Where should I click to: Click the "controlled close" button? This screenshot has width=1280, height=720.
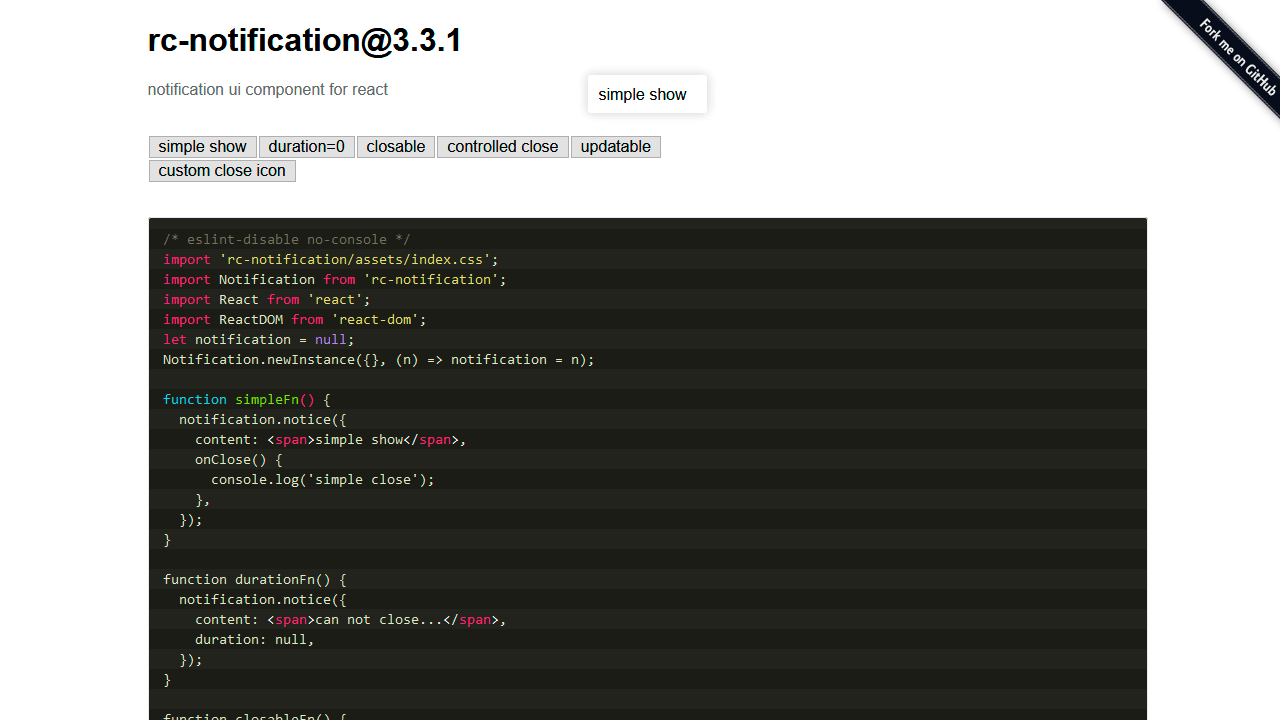502,147
